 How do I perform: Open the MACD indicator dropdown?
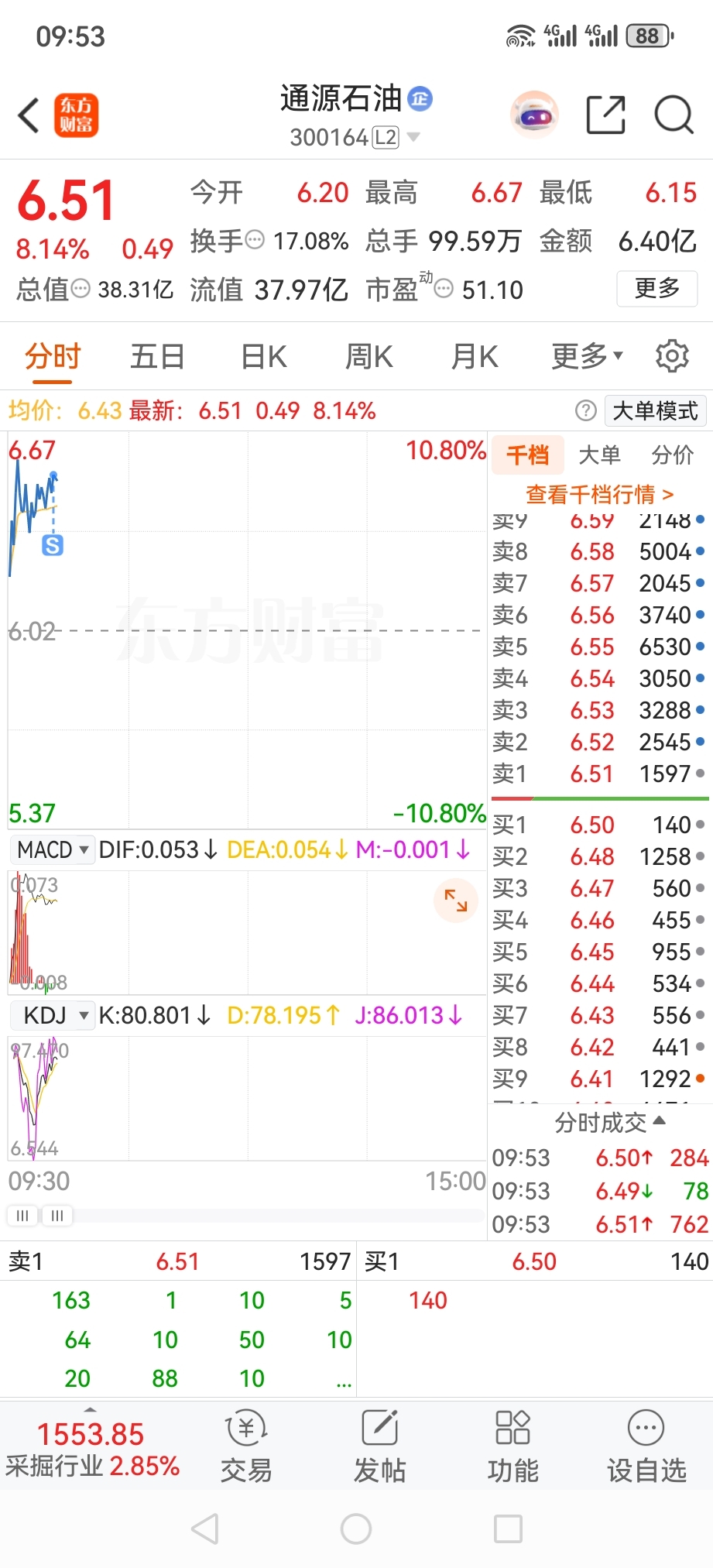click(54, 849)
